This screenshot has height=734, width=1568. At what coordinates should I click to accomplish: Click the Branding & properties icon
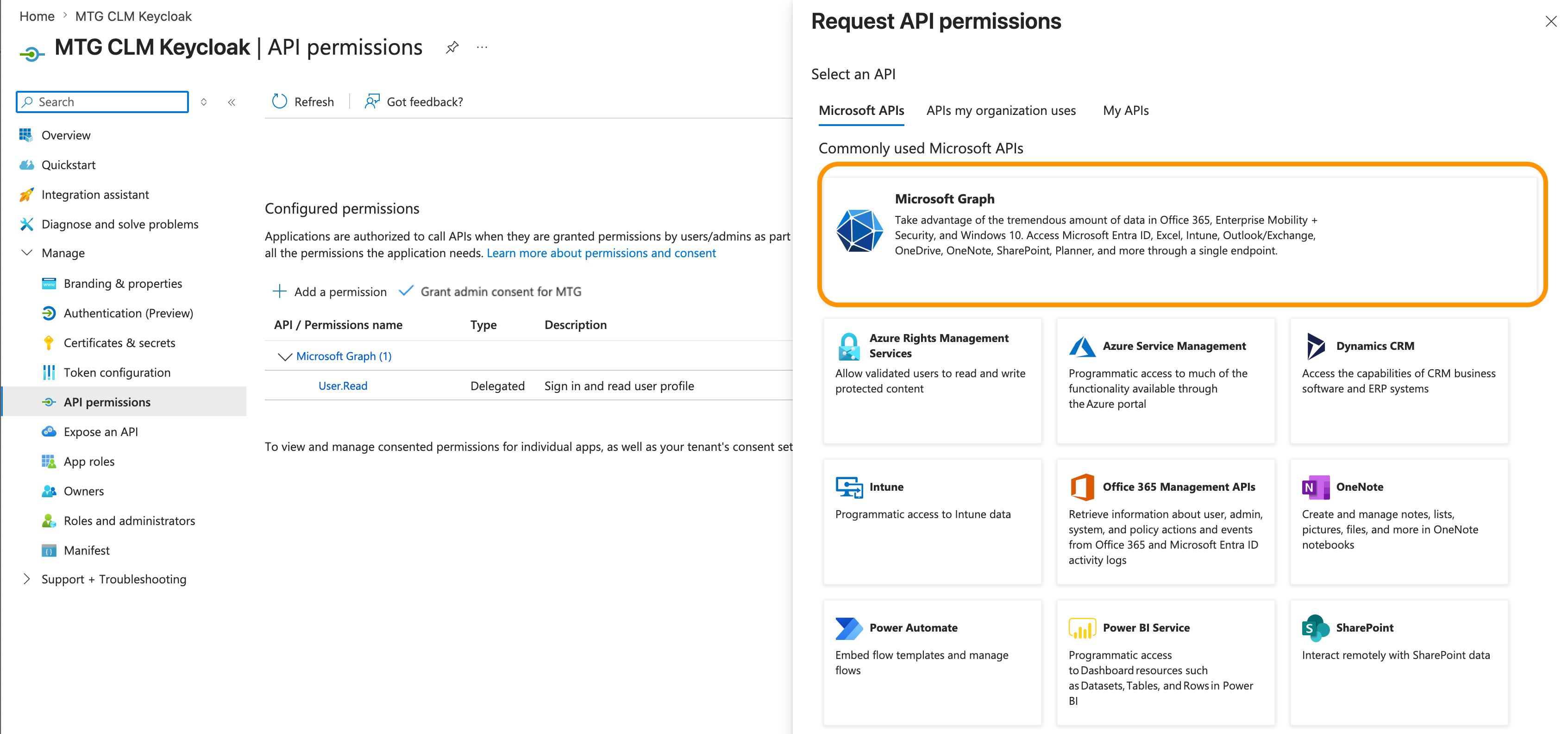coord(49,283)
